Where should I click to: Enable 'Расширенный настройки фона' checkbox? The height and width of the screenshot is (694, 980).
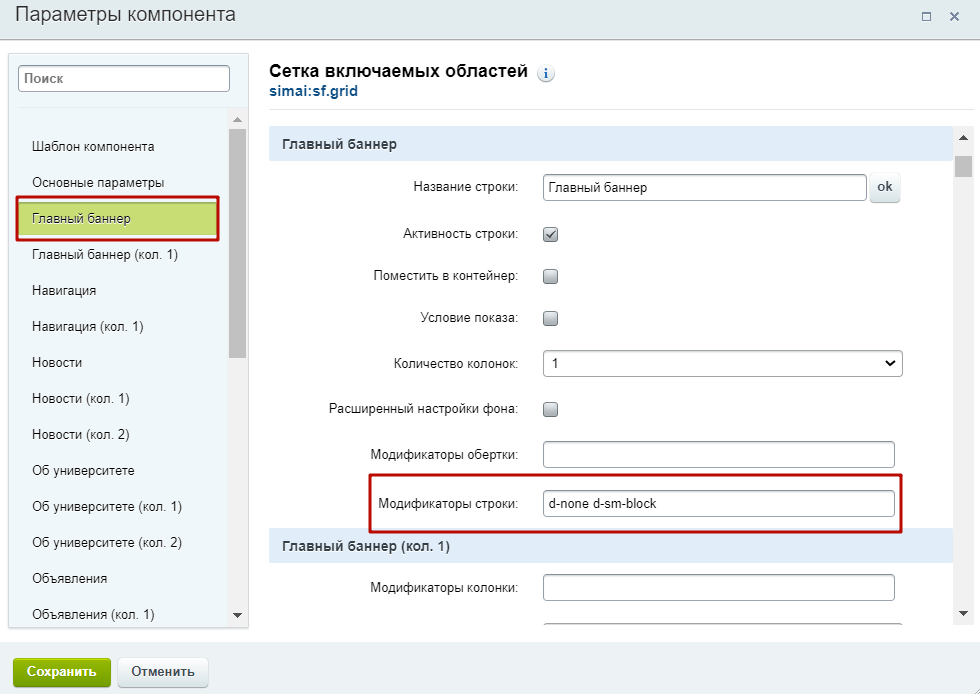click(550, 409)
